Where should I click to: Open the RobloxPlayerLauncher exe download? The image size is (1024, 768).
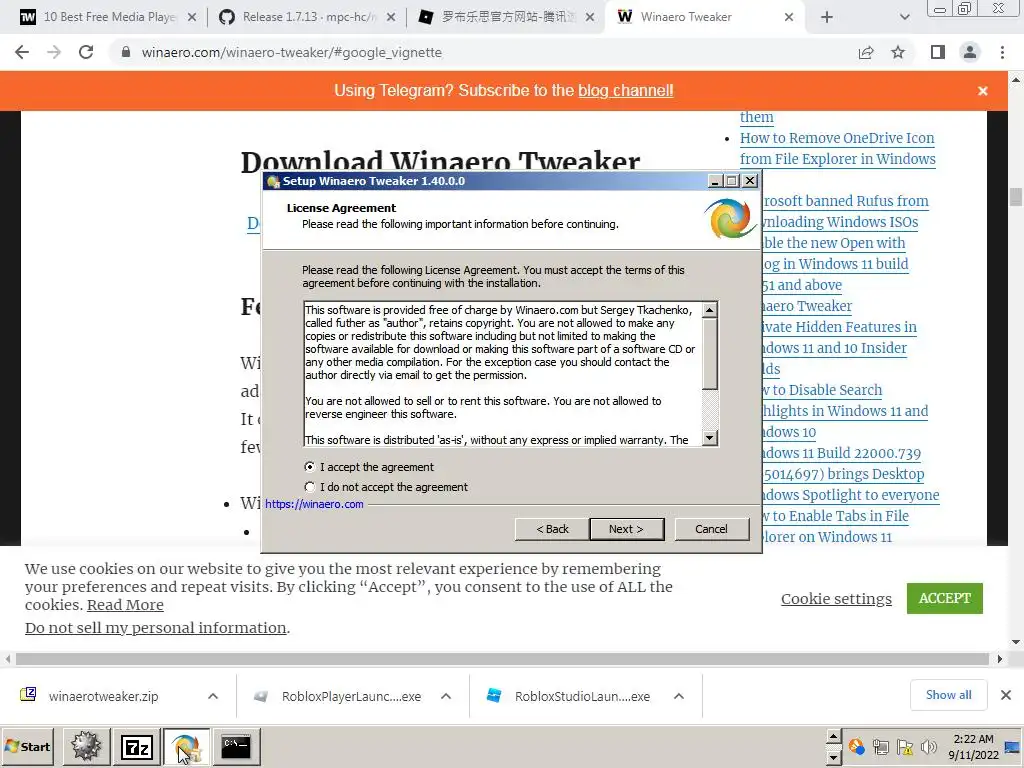click(351, 696)
